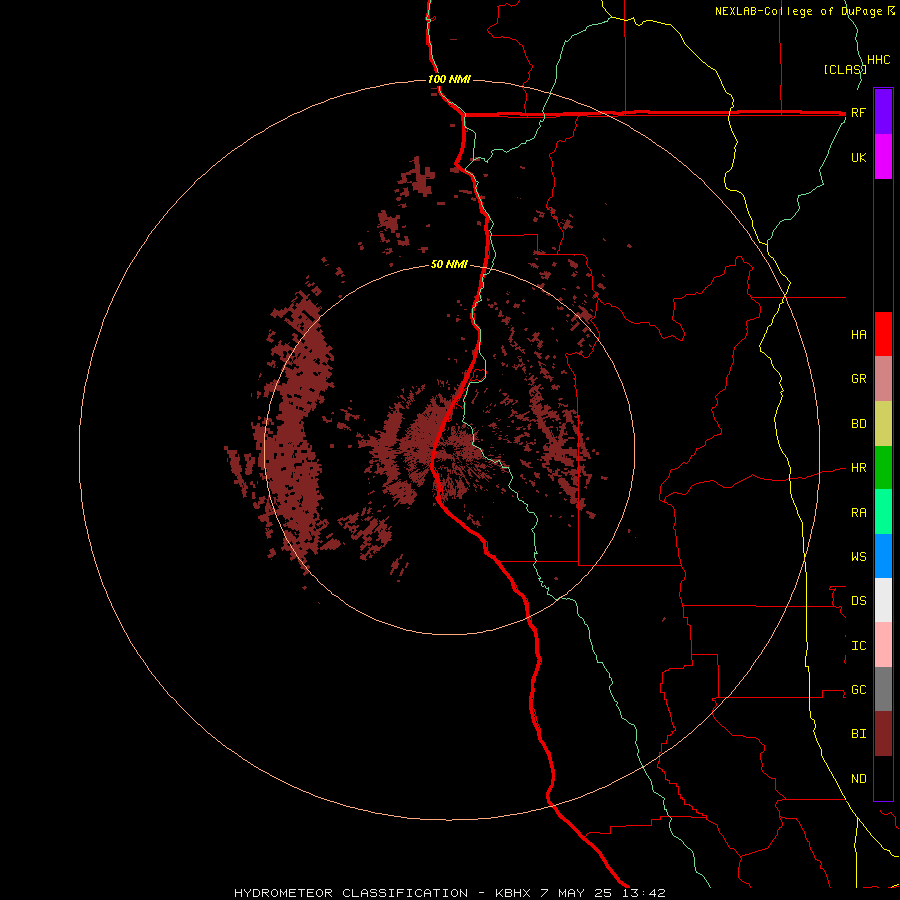Click the yellow BD legend color swatch

(x=883, y=424)
